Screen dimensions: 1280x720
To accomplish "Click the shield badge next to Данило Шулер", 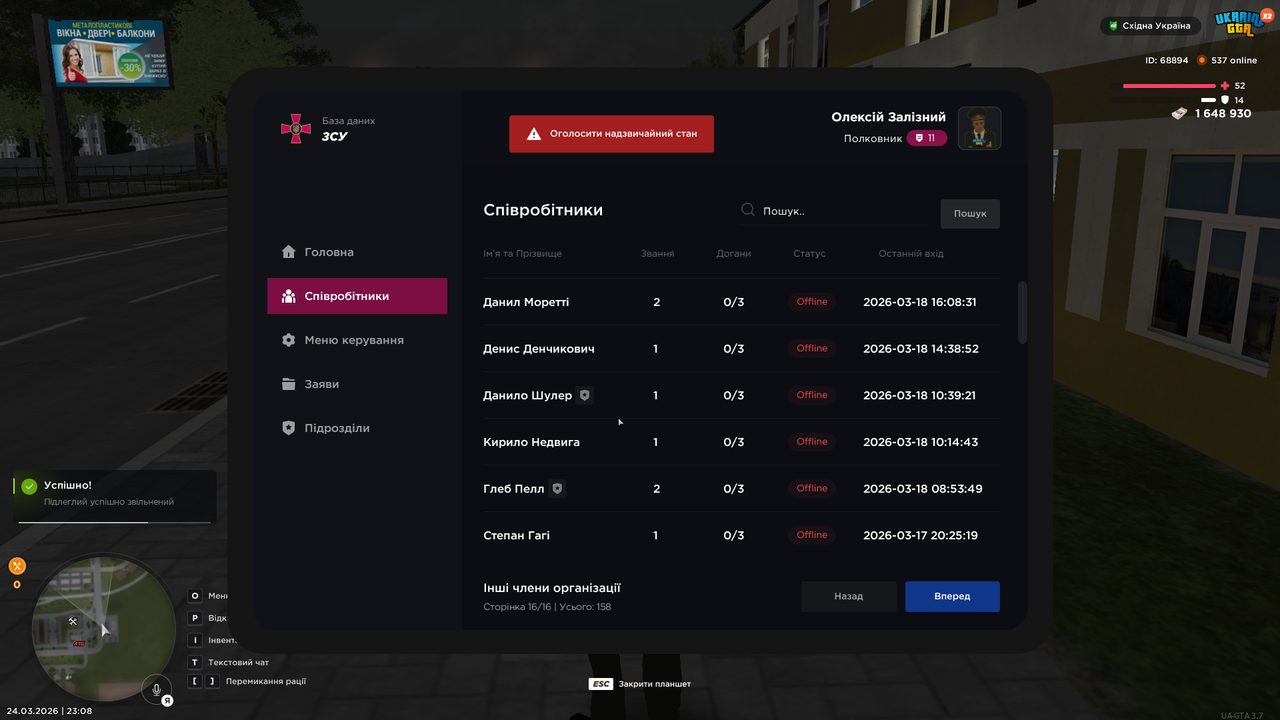I will 585,395.
